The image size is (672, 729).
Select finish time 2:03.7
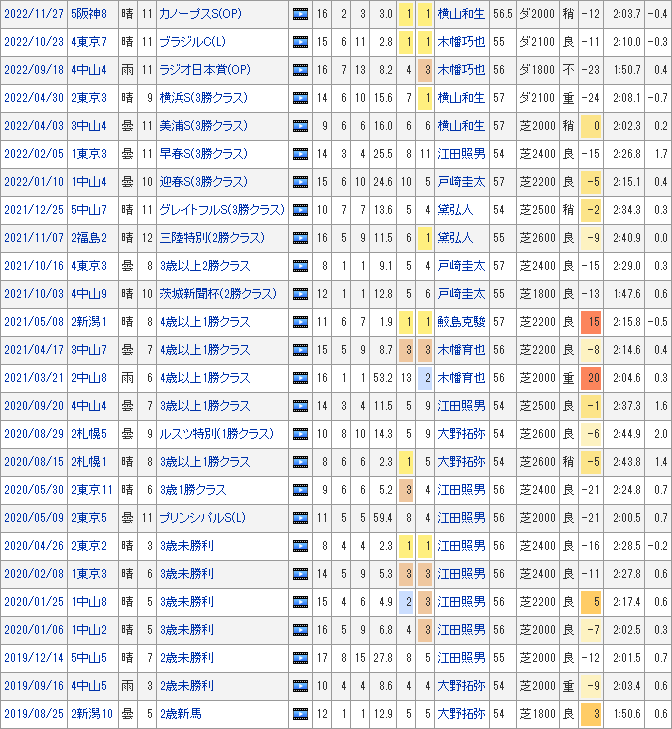point(627,14)
